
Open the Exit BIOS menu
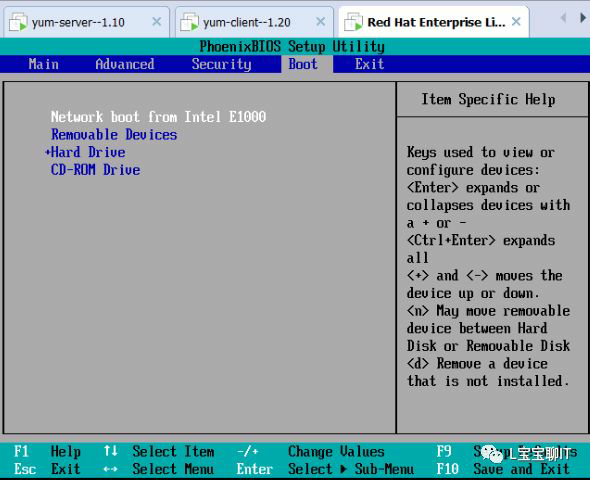point(370,64)
